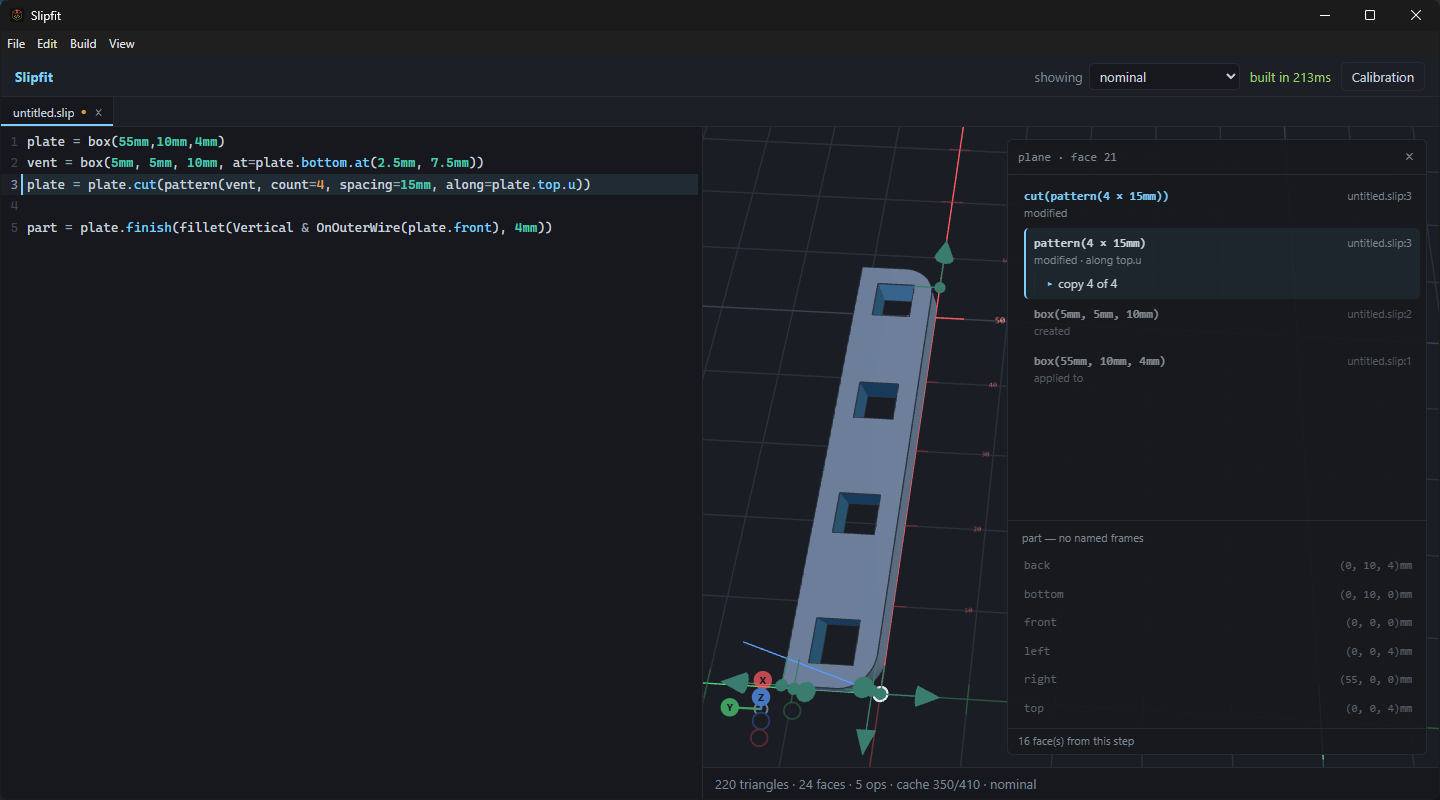Expand the copy 4 of 4 entry
This screenshot has width=1440, height=800.
pyautogui.click(x=1082, y=284)
